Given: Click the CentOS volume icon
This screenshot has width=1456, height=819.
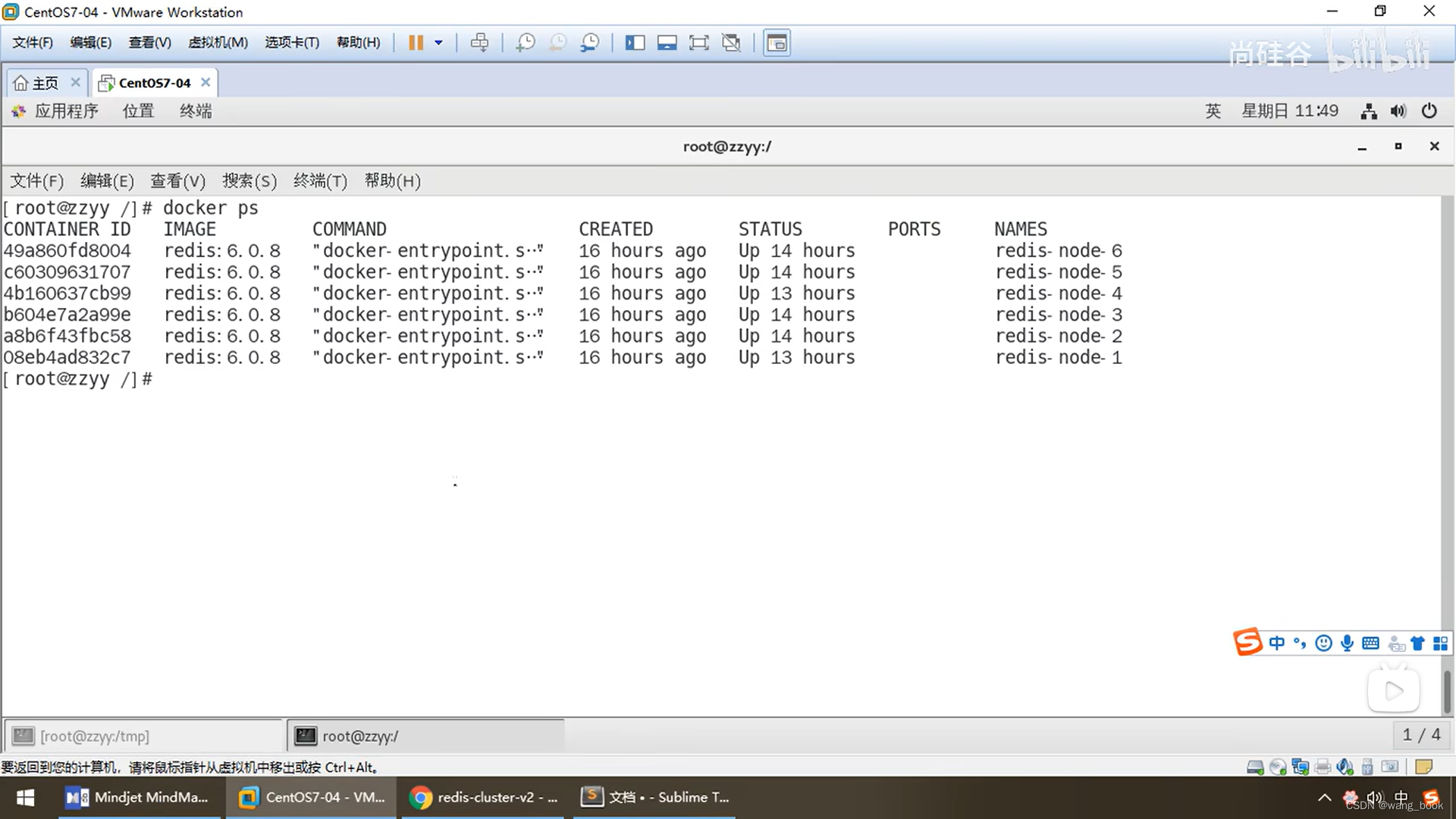Looking at the screenshot, I should click(1398, 111).
